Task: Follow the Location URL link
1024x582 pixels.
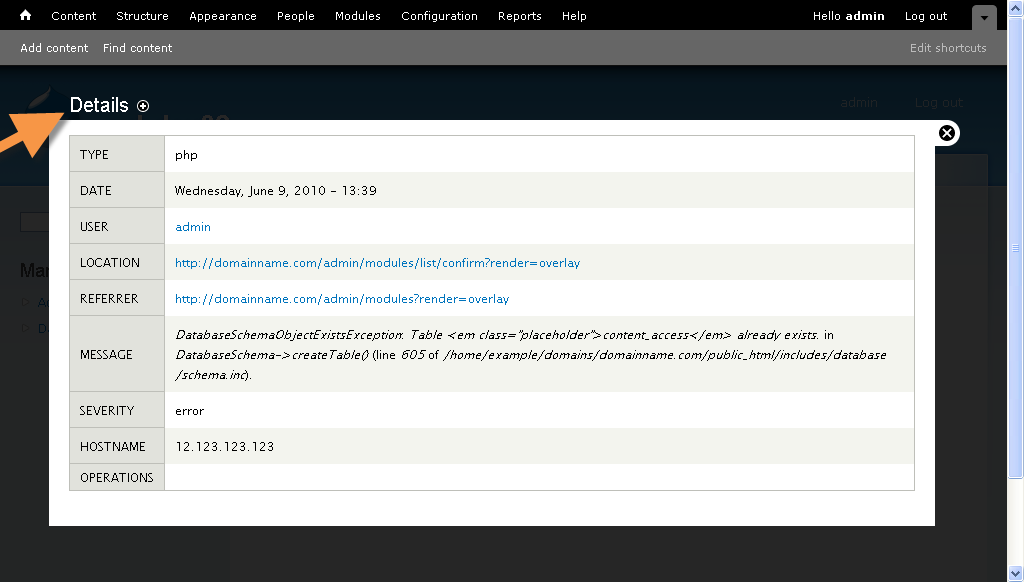Action: (x=377, y=263)
